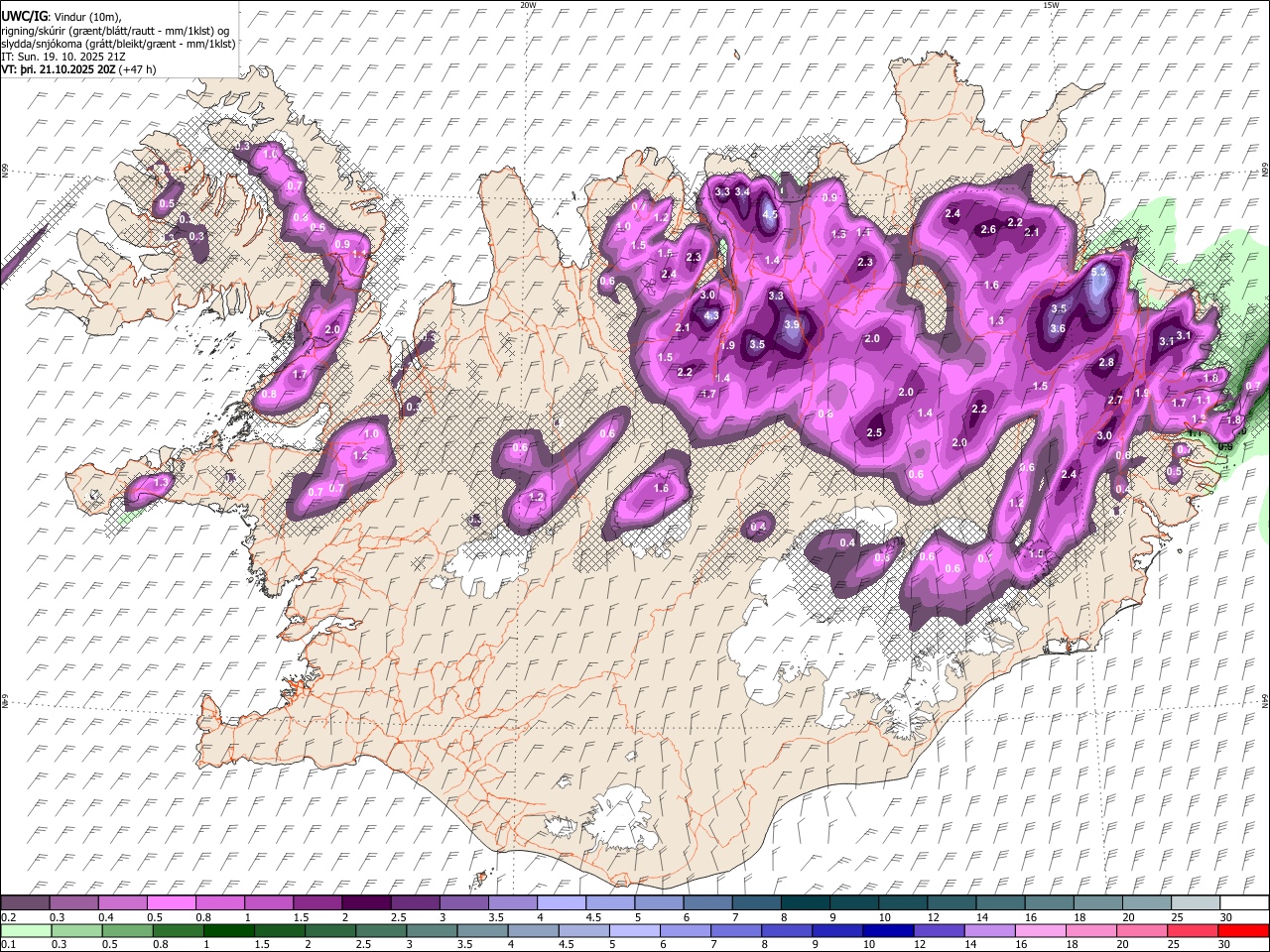
Task: Click the 2.7 snowfall value on map
Action: 1114,400
